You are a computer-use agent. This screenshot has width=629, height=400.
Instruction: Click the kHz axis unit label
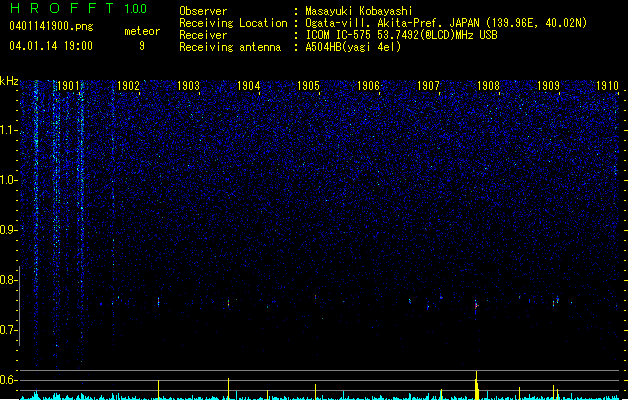click(x=9, y=81)
